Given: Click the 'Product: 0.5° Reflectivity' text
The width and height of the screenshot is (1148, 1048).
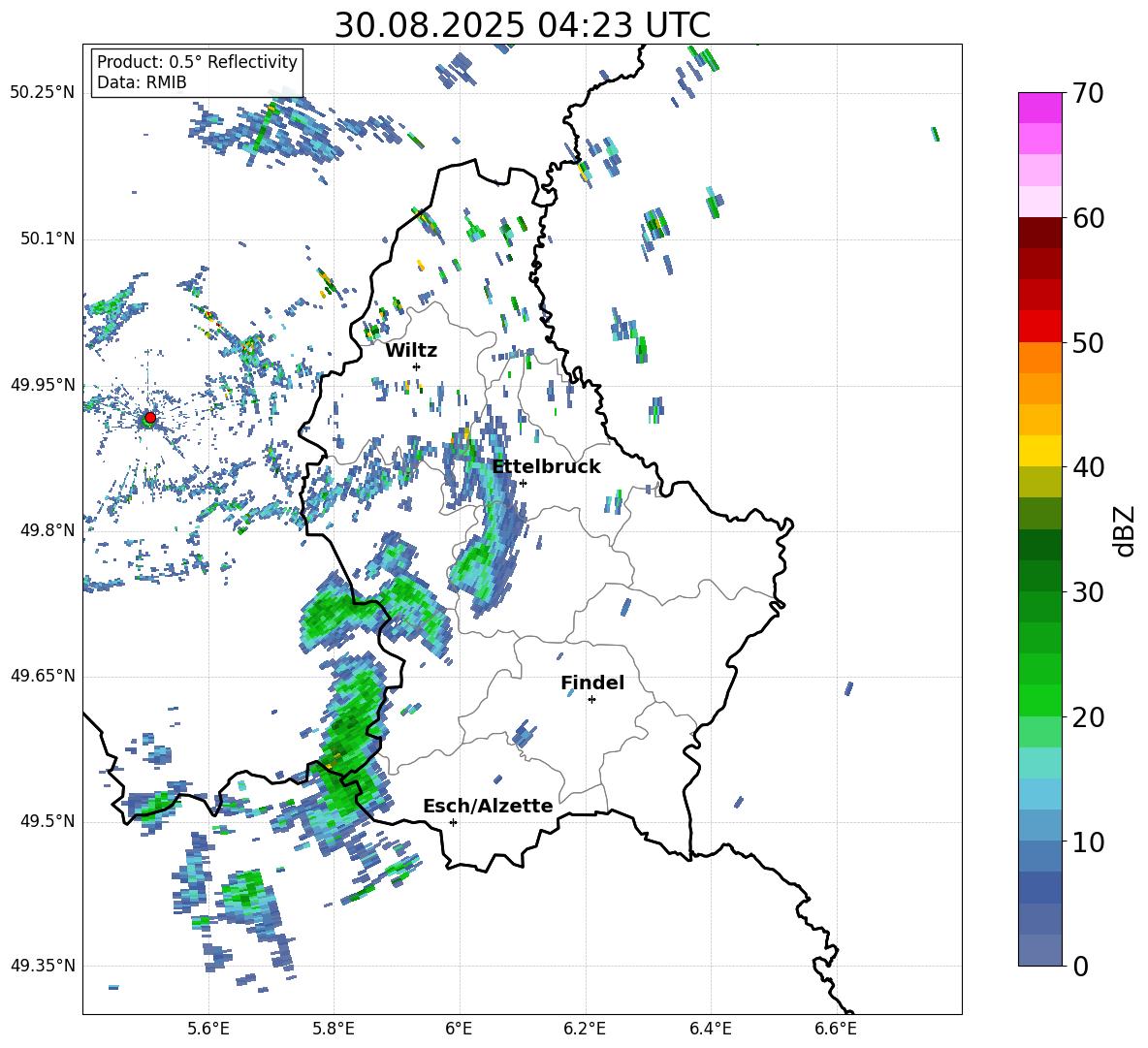Looking at the screenshot, I should coord(197,61).
